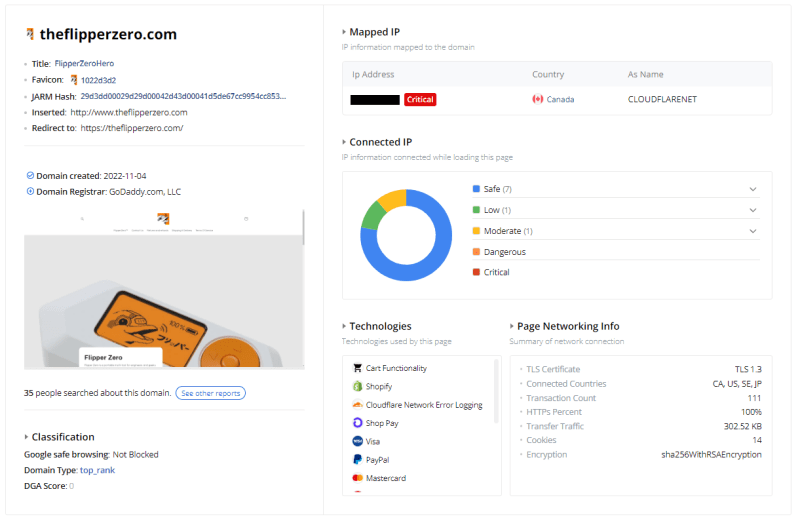Collapse the Page Networking Info triangle

point(512,326)
